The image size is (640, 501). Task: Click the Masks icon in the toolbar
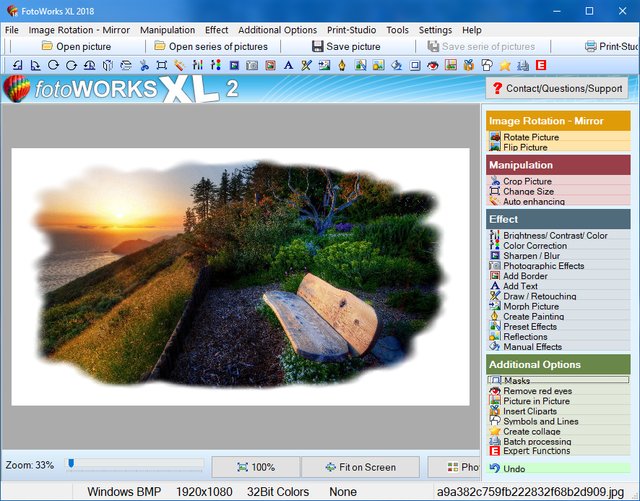(415, 65)
